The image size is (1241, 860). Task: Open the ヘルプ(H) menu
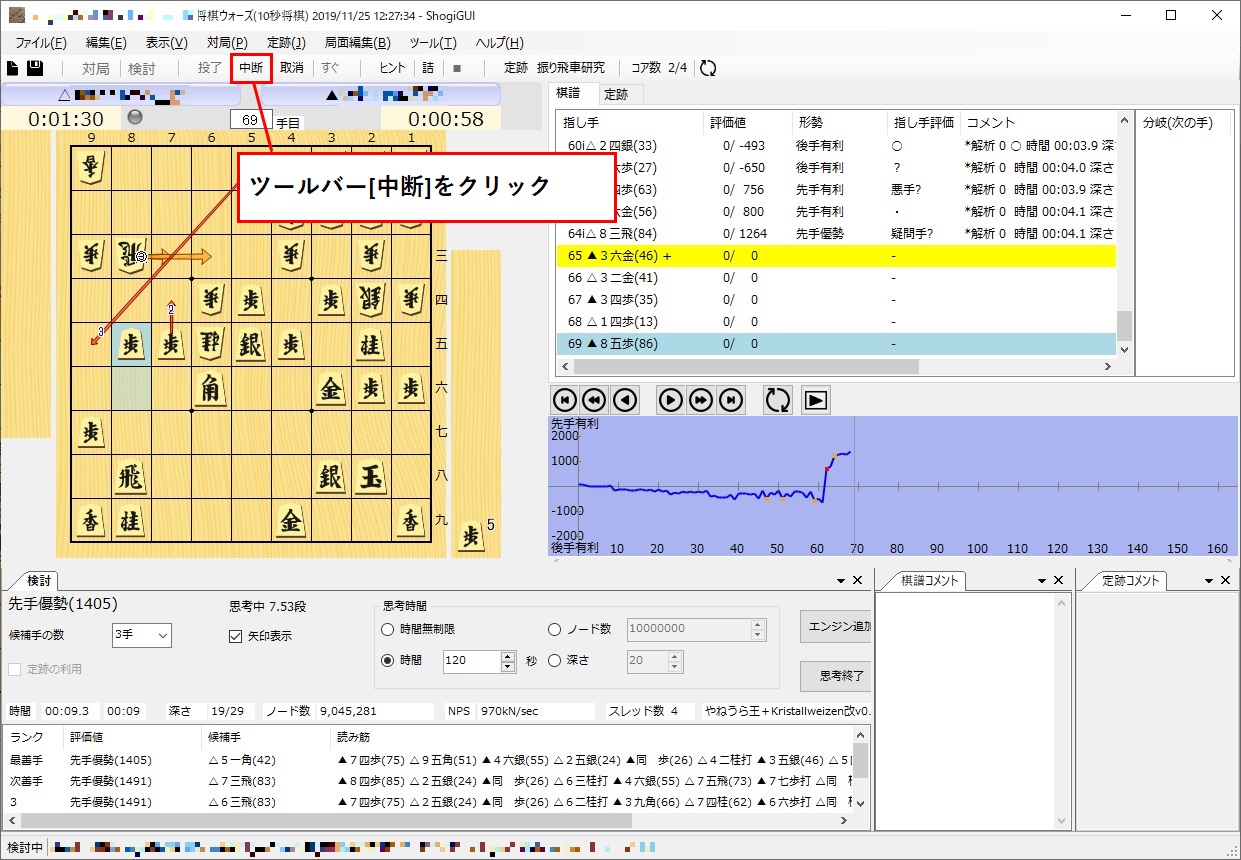(499, 43)
